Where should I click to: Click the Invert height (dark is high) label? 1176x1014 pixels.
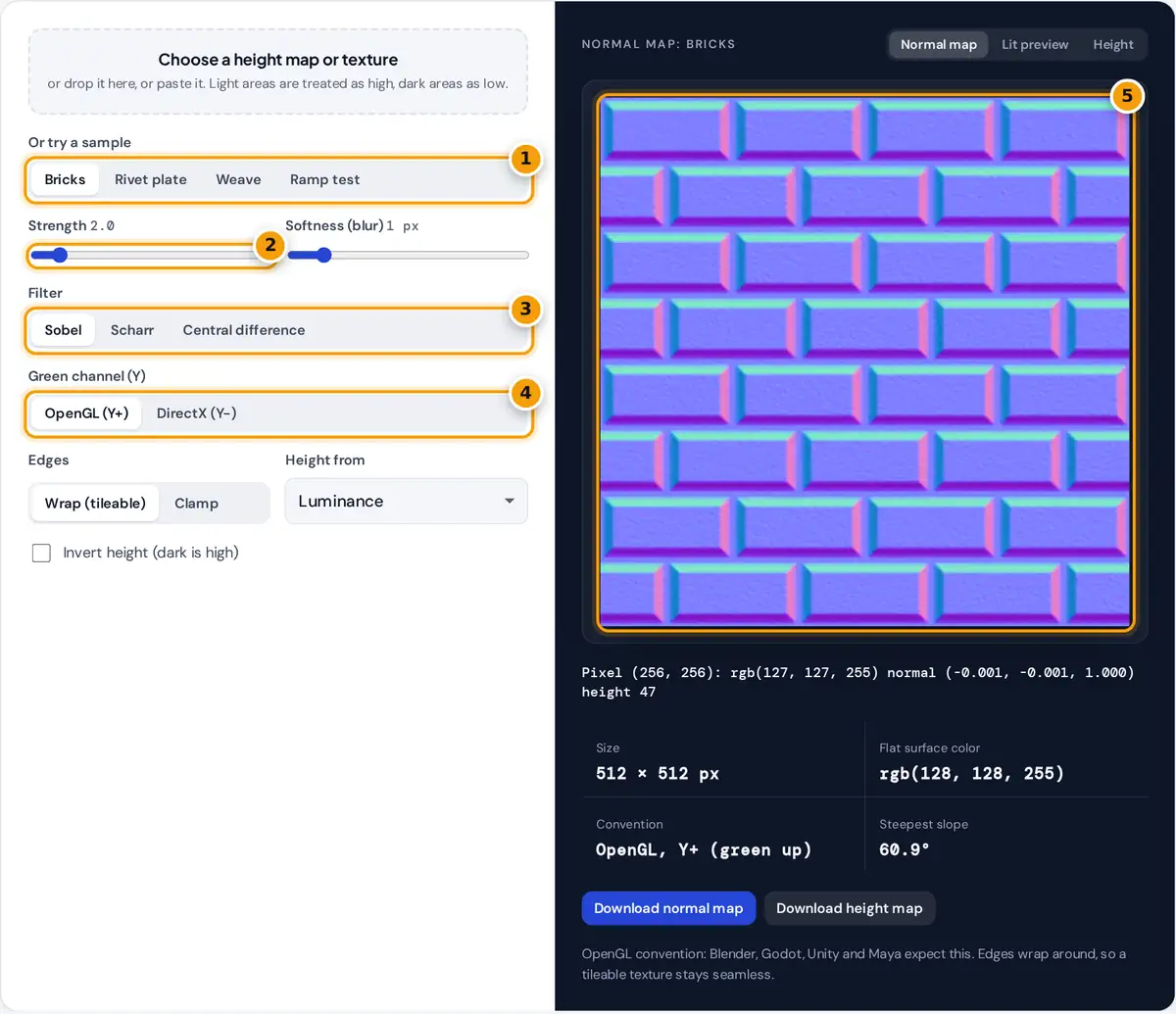pyautogui.click(x=151, y=553)
